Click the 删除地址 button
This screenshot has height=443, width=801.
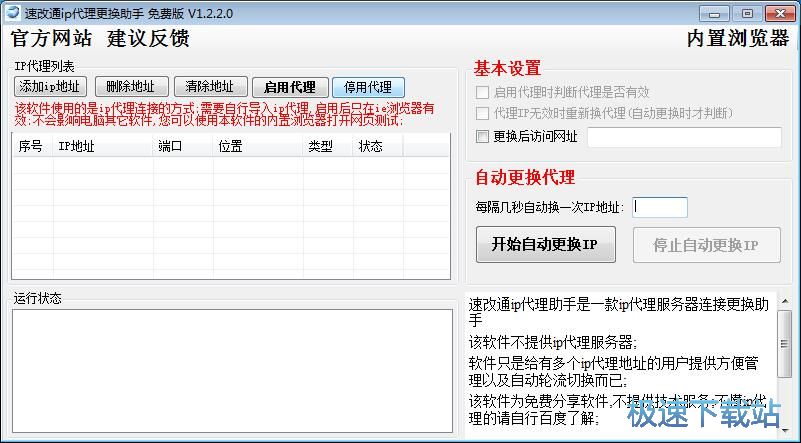tap(131, 86)
